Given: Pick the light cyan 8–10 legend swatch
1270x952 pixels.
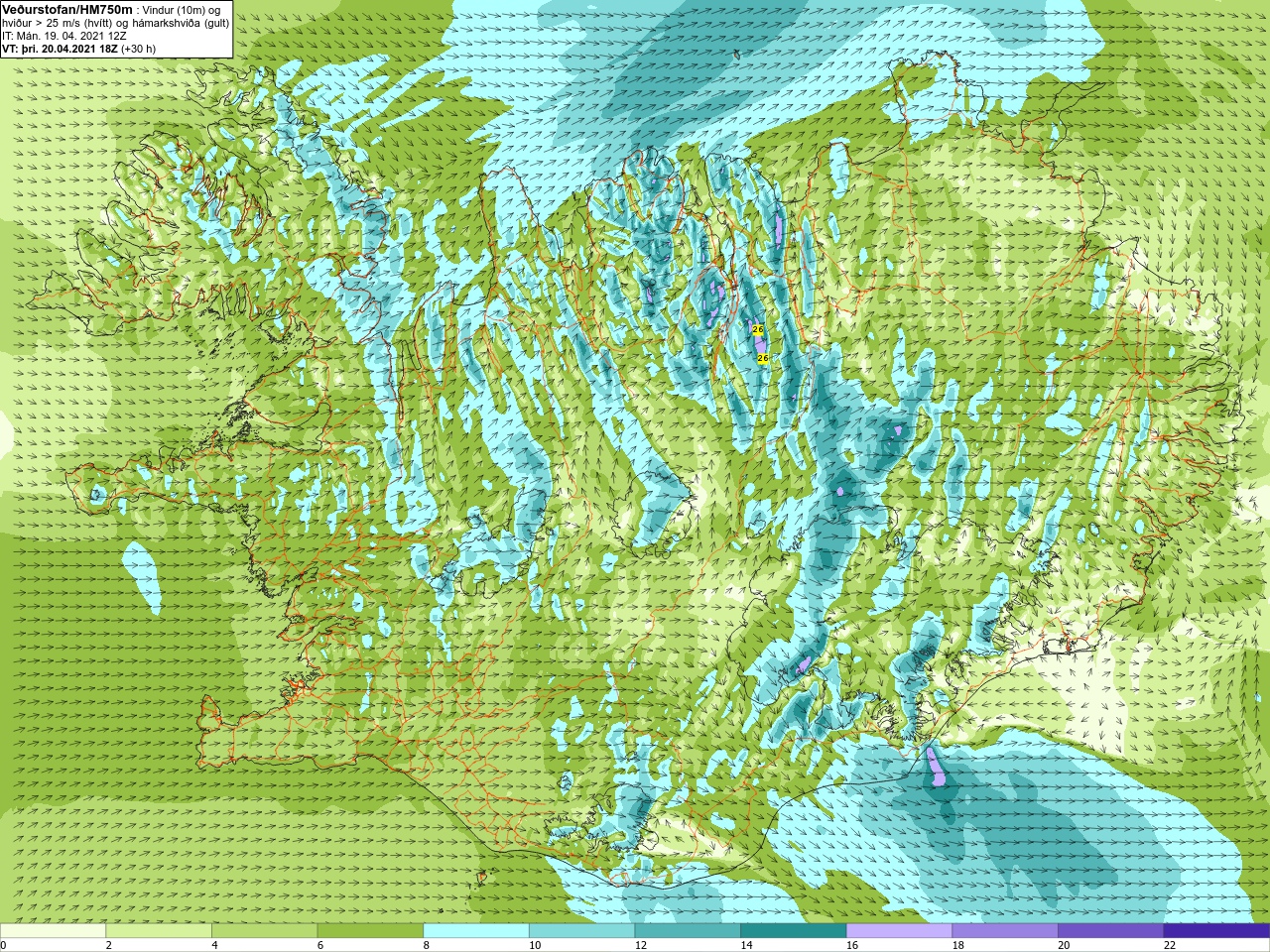Looking at the screenshot, I should coord(476,930).
